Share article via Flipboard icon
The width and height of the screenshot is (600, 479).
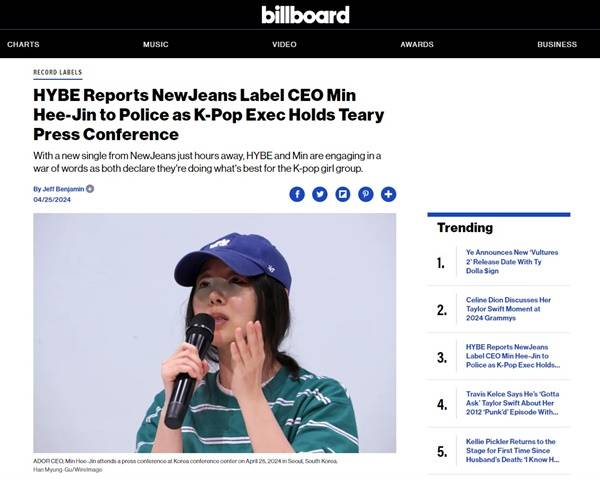tap(343, 194)
